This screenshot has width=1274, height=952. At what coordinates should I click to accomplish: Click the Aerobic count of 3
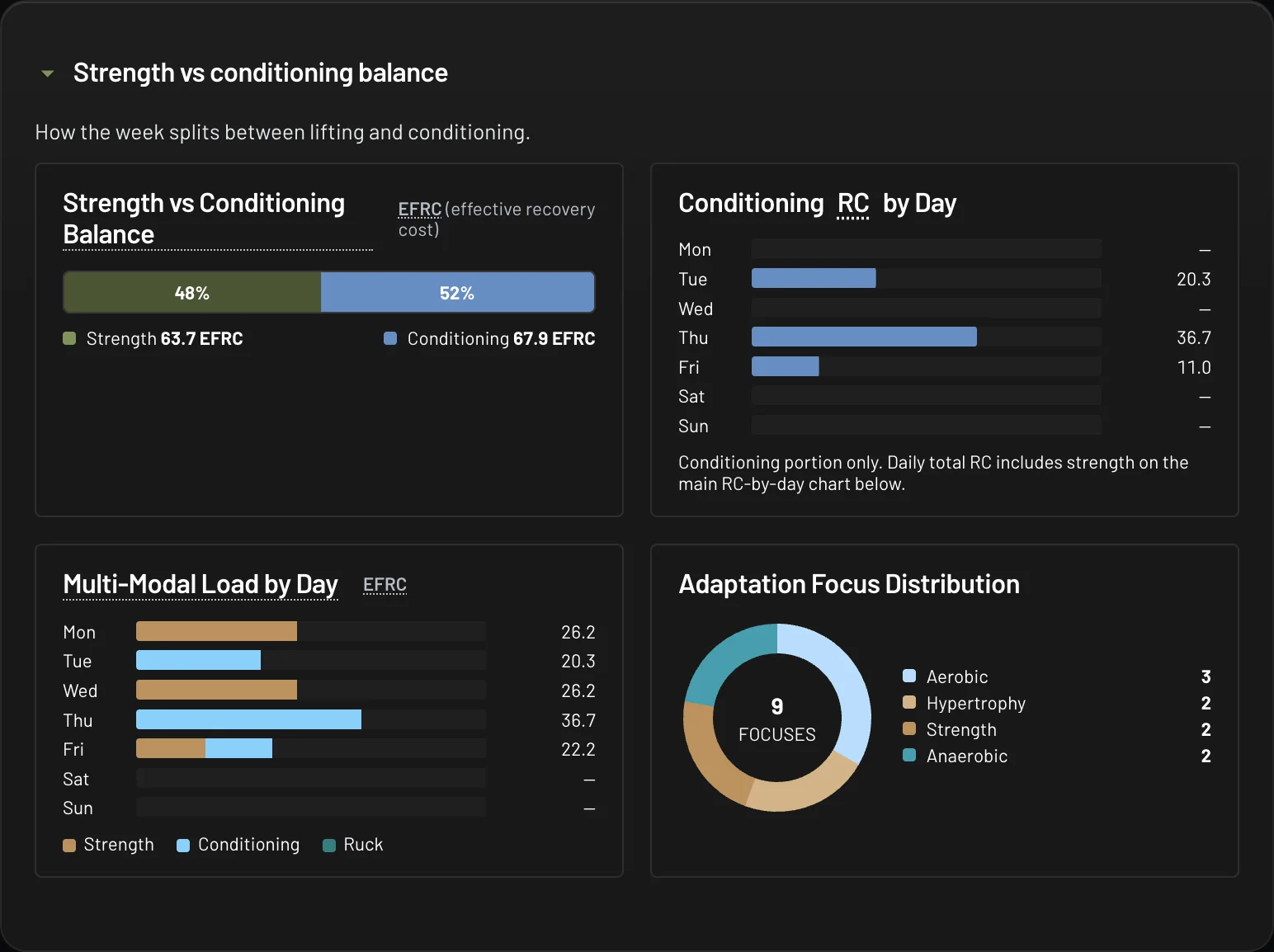click(1206, 677)
